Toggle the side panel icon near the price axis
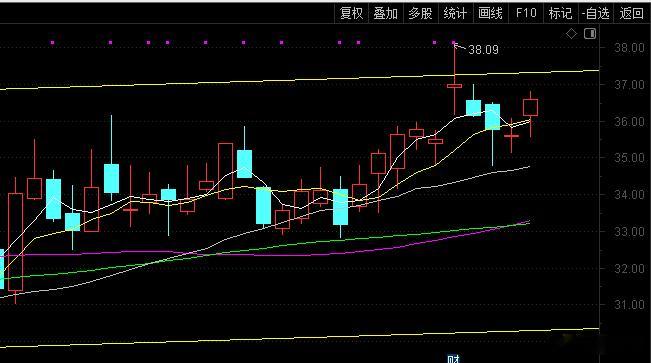Screen dimensions: 651x363 tap(590, 33)
